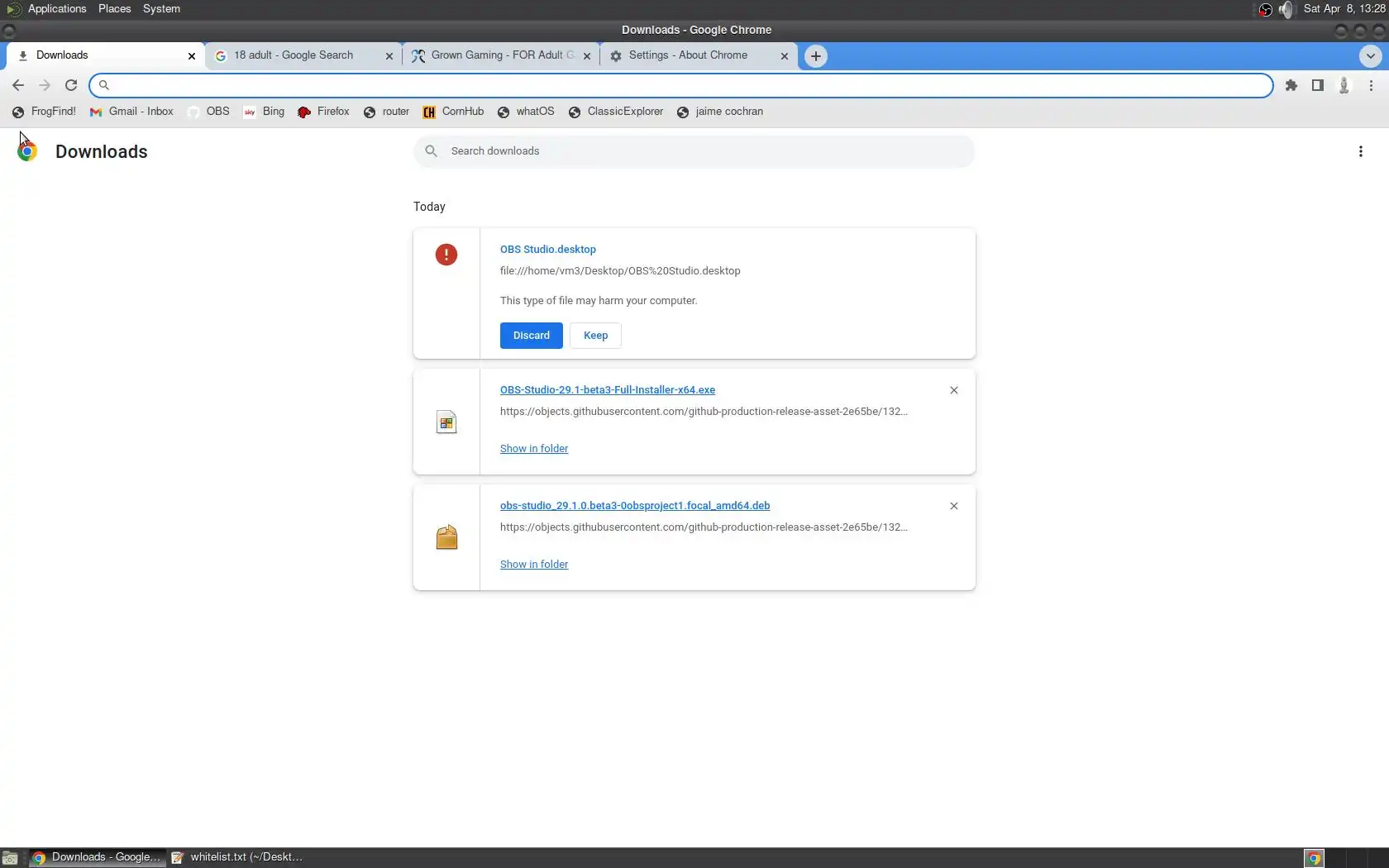Toggle the Chrome side panel icon
The height and width of the screenshot is (868, 1389).
point(1318,85)
